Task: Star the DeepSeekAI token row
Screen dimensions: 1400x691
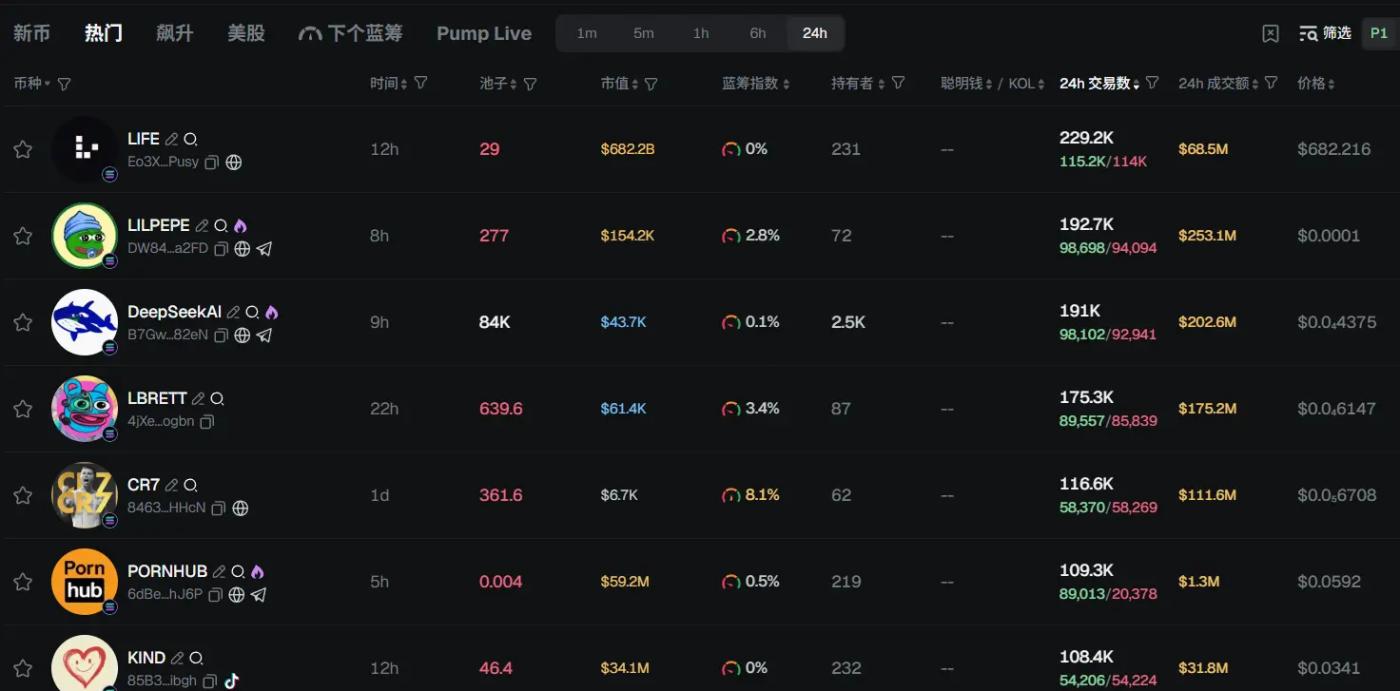Action: coord(22,322)
